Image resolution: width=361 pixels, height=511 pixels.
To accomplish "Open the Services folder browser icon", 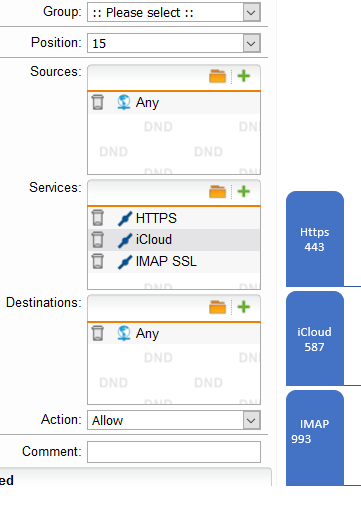I will 217,192.
